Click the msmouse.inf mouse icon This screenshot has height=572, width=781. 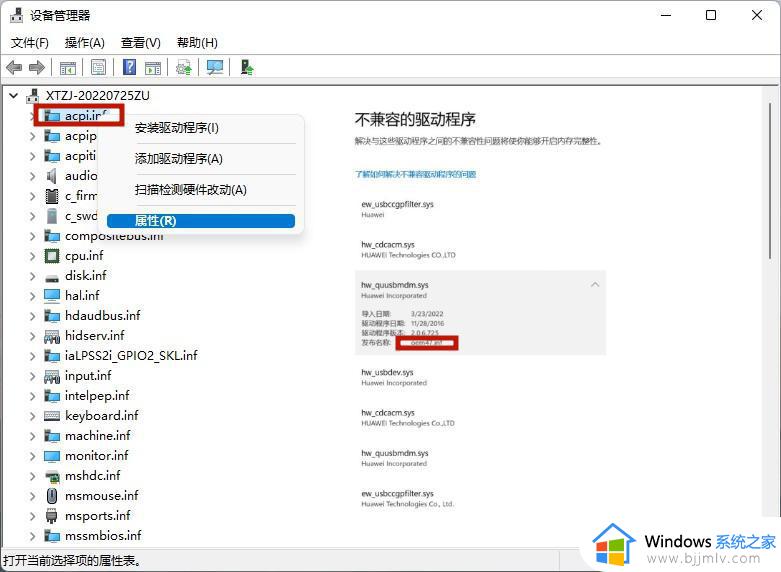coord(52,496)
